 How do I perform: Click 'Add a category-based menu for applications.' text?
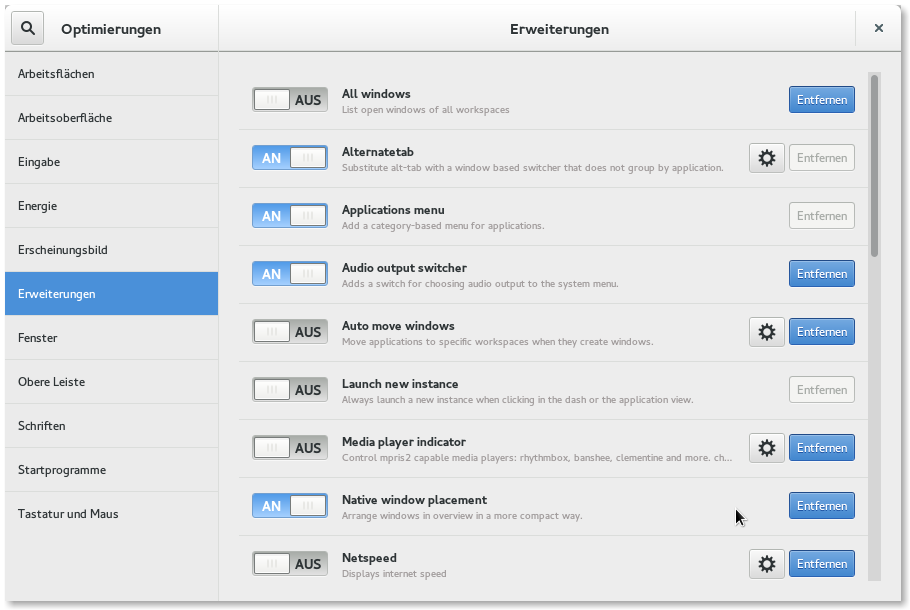[x=443, y=226]
